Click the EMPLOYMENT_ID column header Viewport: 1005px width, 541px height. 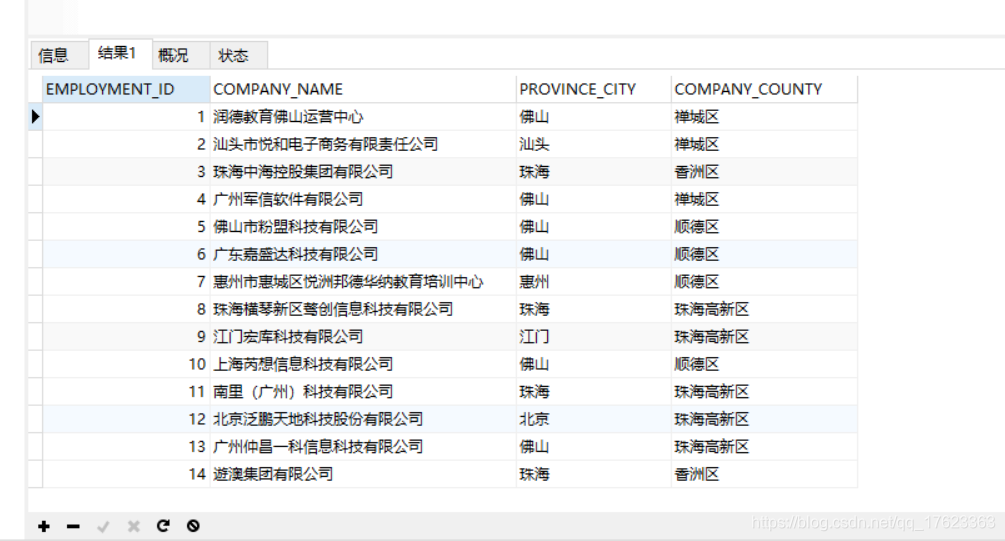[126, 89]
